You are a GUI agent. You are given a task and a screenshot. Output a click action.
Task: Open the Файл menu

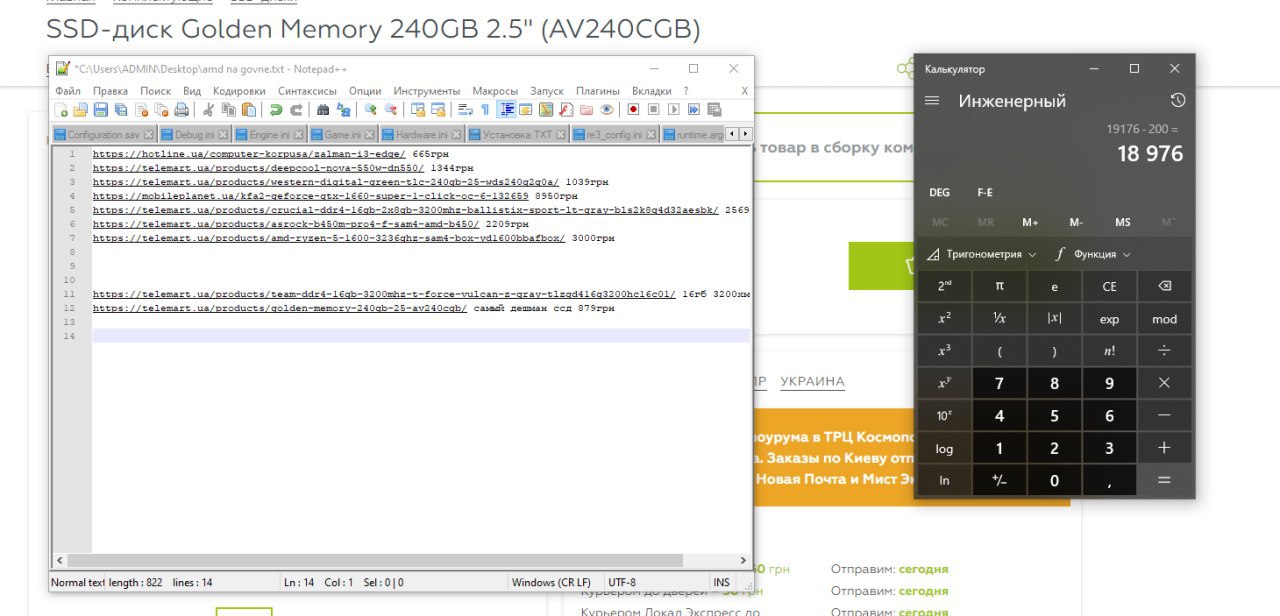coord(68,91)
